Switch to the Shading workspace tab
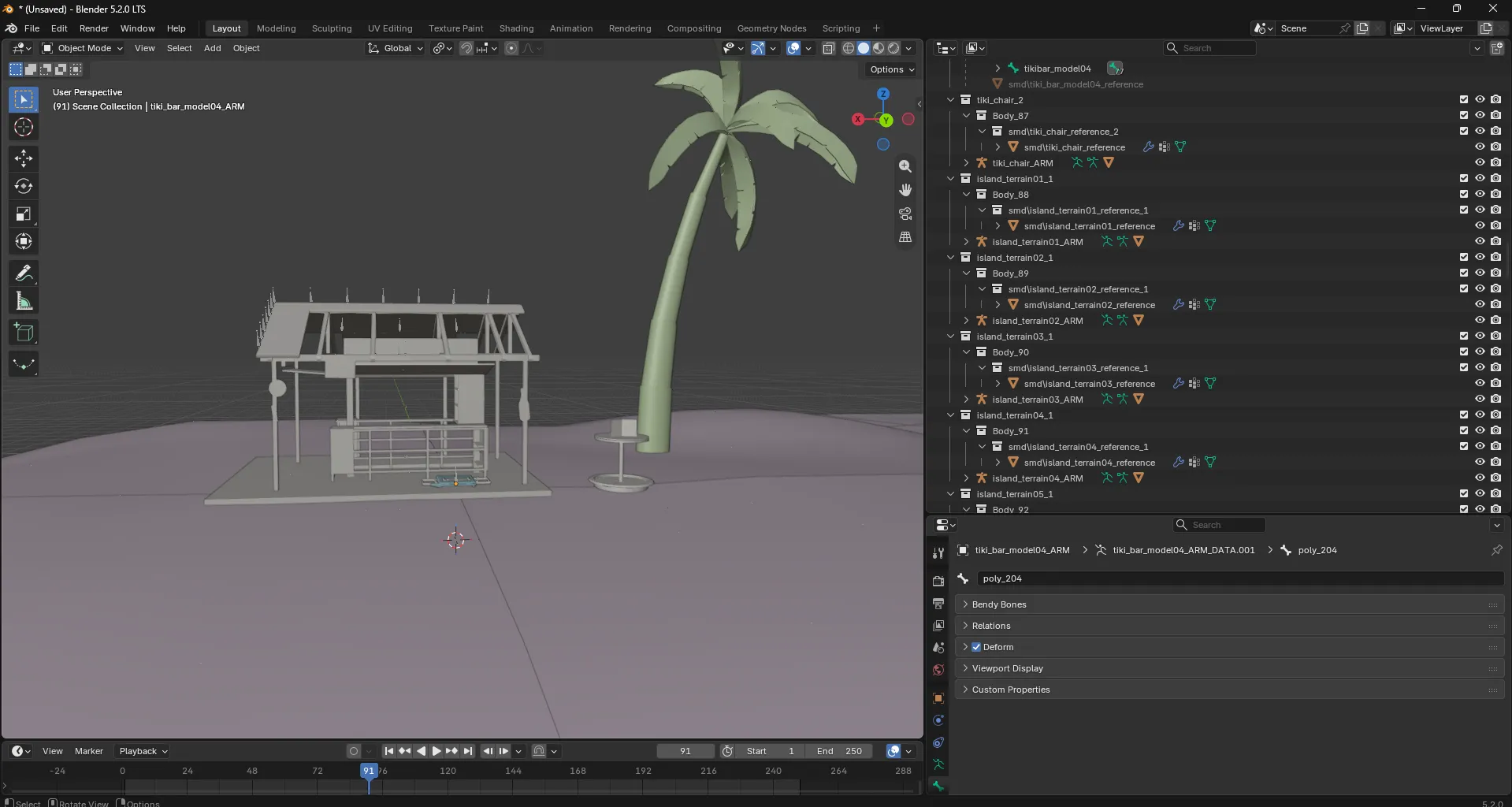 [x=516, y=28]
